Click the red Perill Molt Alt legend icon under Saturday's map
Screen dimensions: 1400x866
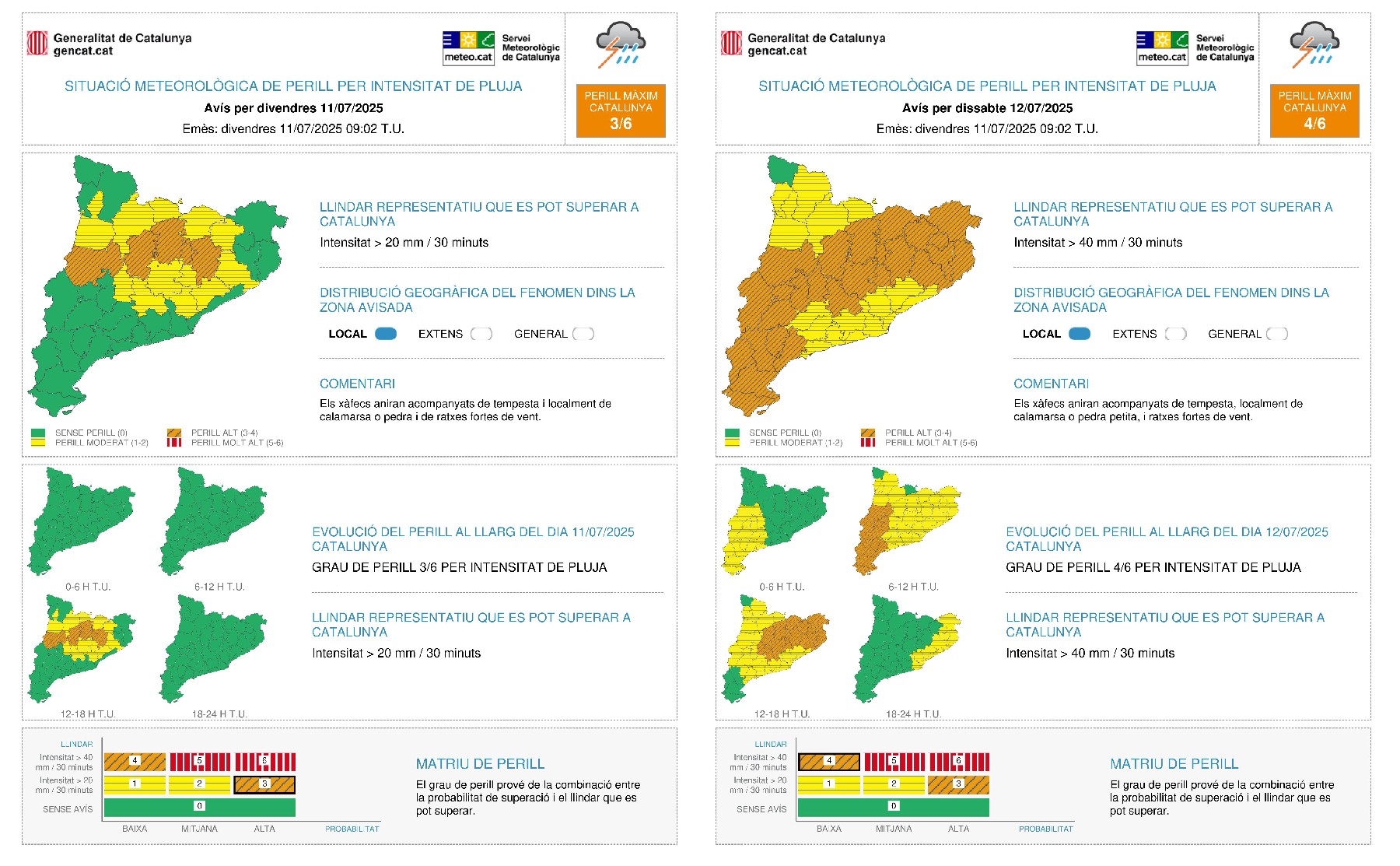click(868, 443)
